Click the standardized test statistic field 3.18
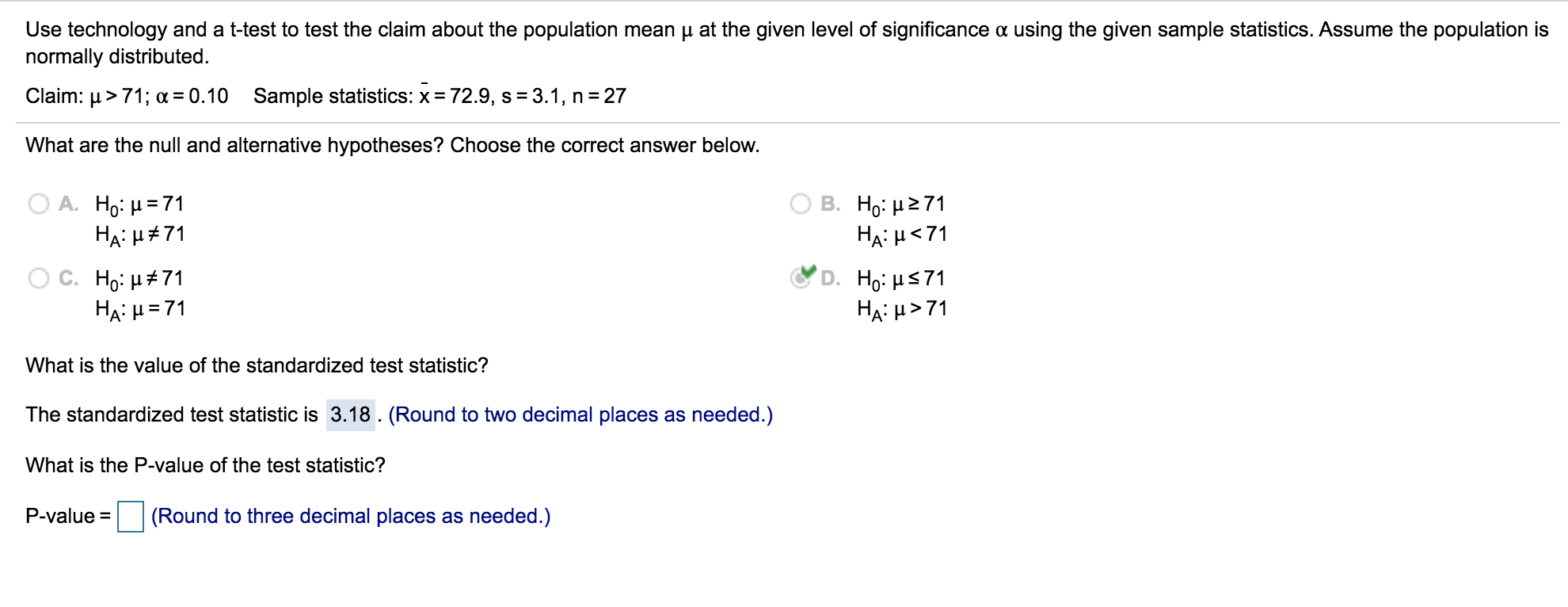The height and width of the screenshot is (607, 1568). 351,415
